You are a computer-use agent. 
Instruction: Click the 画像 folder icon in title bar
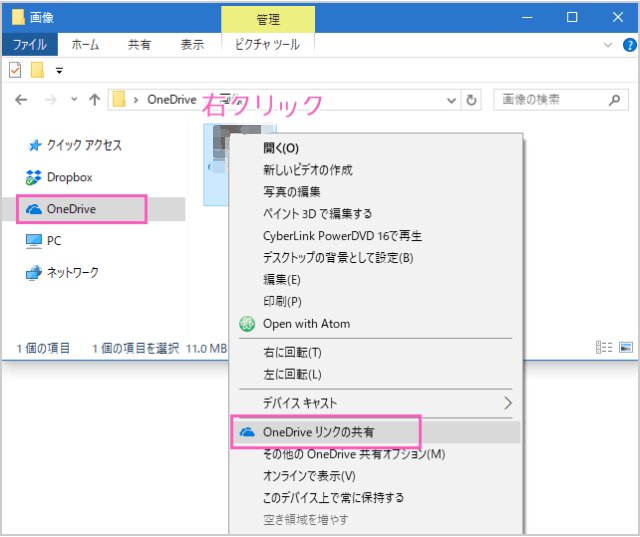18,17
